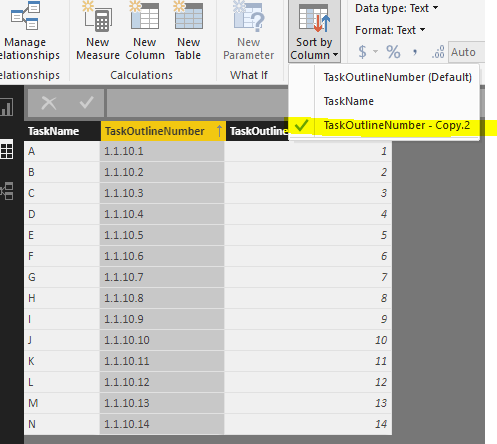This screenshot has width=497, height=444.
Task: Click cell with TaskName K
Action: point(62,361)
